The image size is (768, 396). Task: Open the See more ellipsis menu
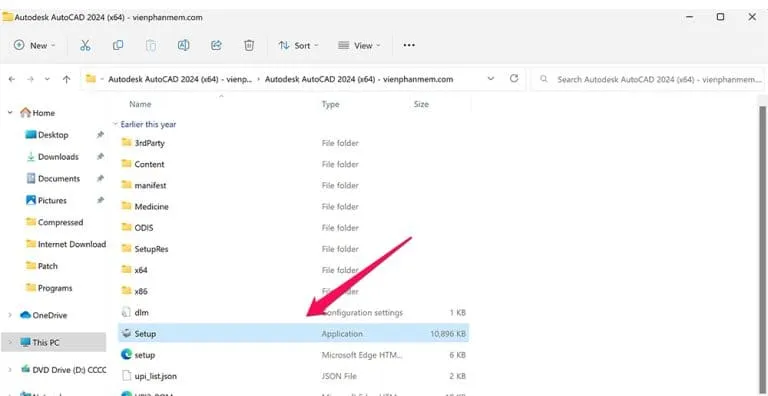409,46
